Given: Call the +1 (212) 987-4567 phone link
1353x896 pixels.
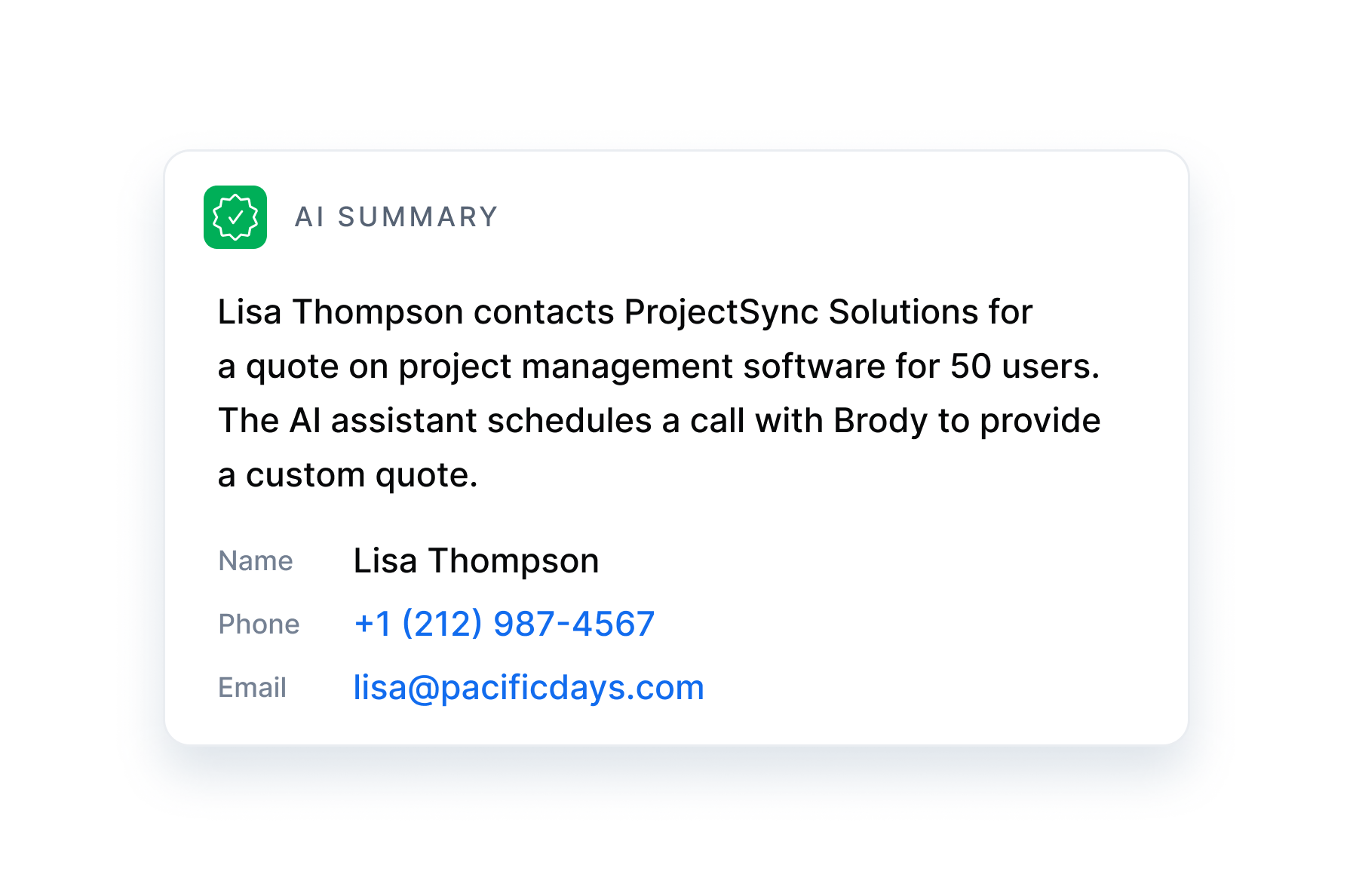Looking at the screenshot, I should [x=504, y=624].
